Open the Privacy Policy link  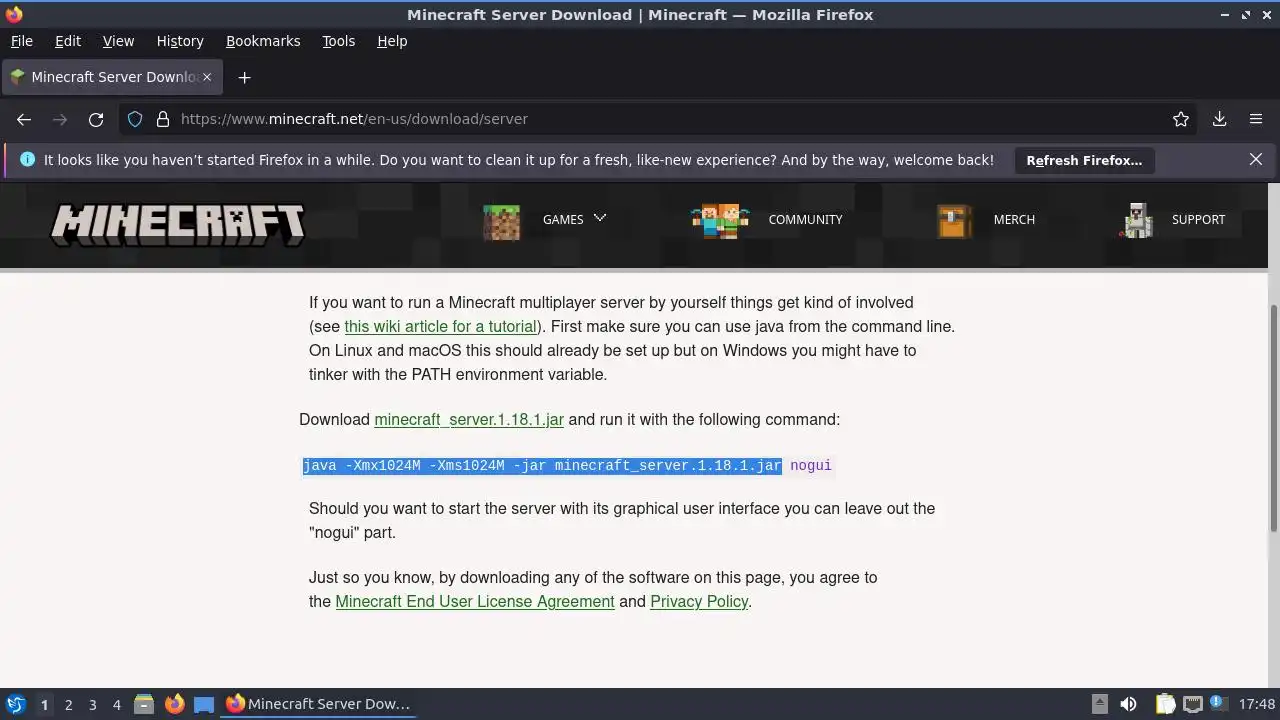[699, 602]
